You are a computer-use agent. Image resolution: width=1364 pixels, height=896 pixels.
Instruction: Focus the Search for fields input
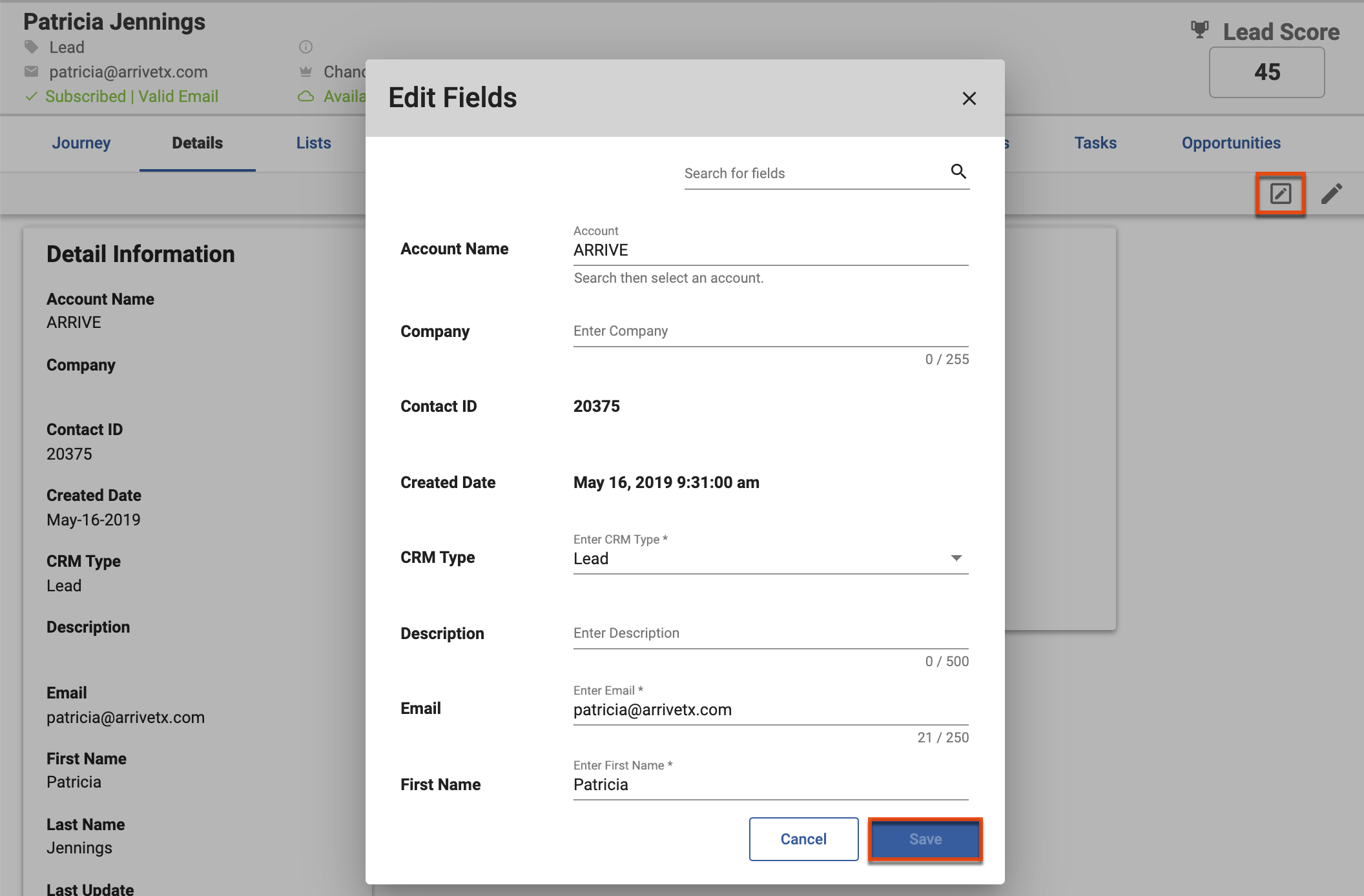pyautogui.click(x=814, y=173)
